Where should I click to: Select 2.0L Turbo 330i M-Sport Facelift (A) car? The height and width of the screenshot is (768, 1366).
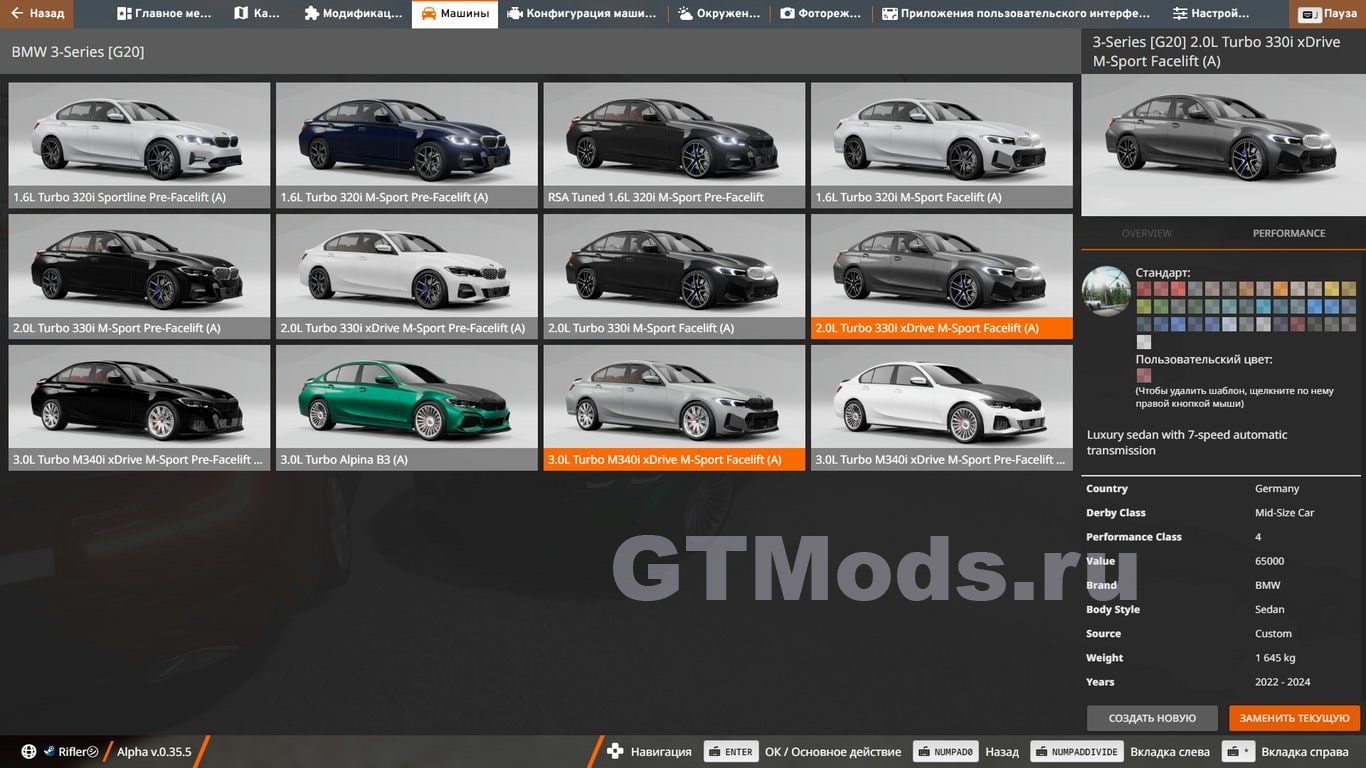pos(674,276)
